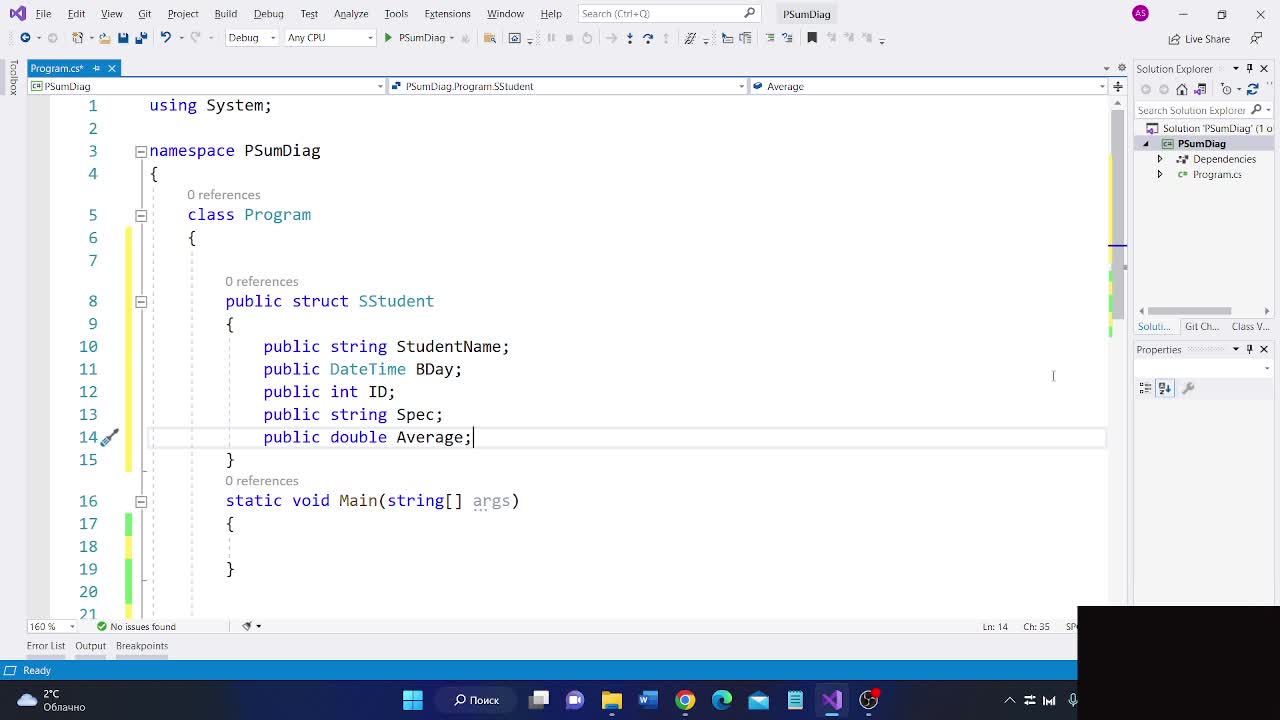Viewport: 1280px width, 720px height.
Task: Click the Visual Studio taskbar icon
Action: point(832,700)
